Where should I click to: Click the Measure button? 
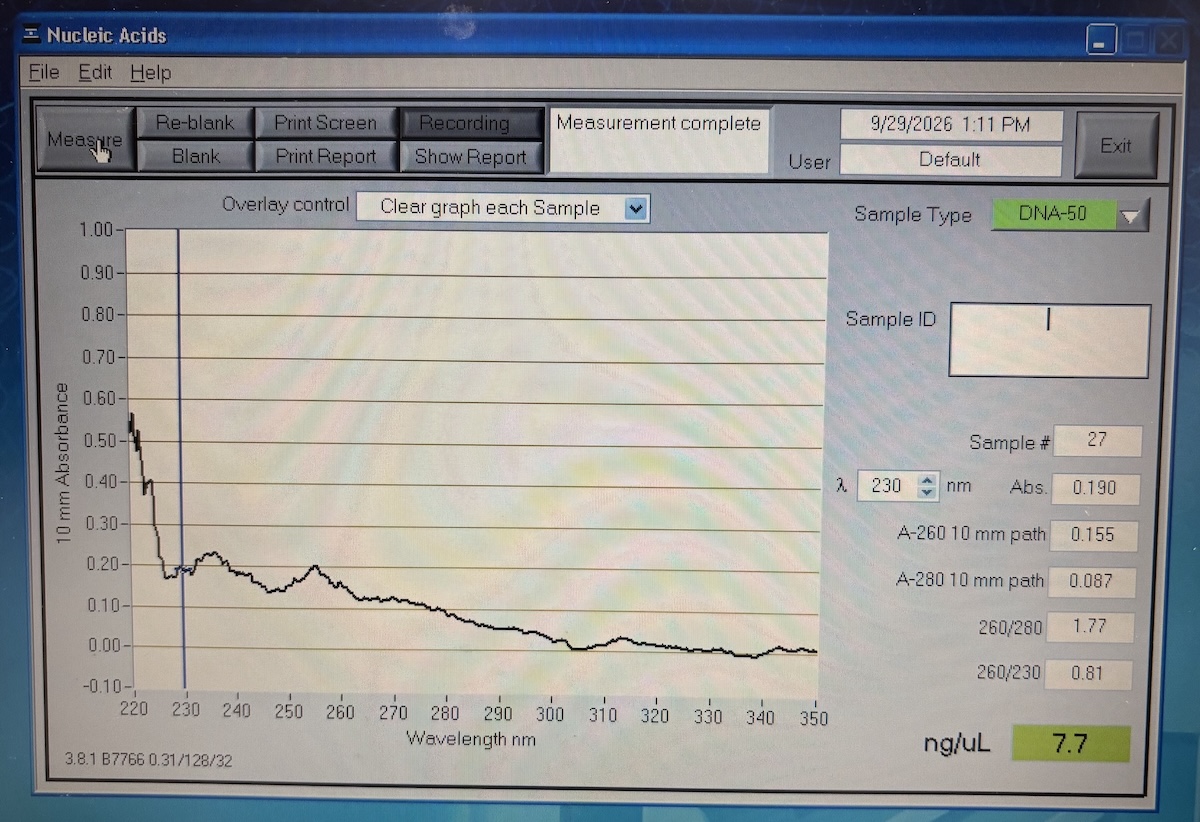(85, 139)
